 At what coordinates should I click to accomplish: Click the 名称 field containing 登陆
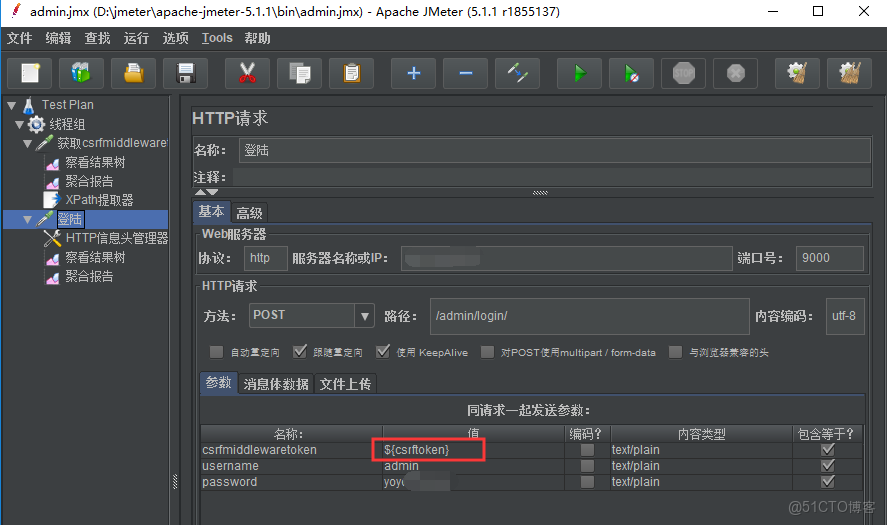554,150
